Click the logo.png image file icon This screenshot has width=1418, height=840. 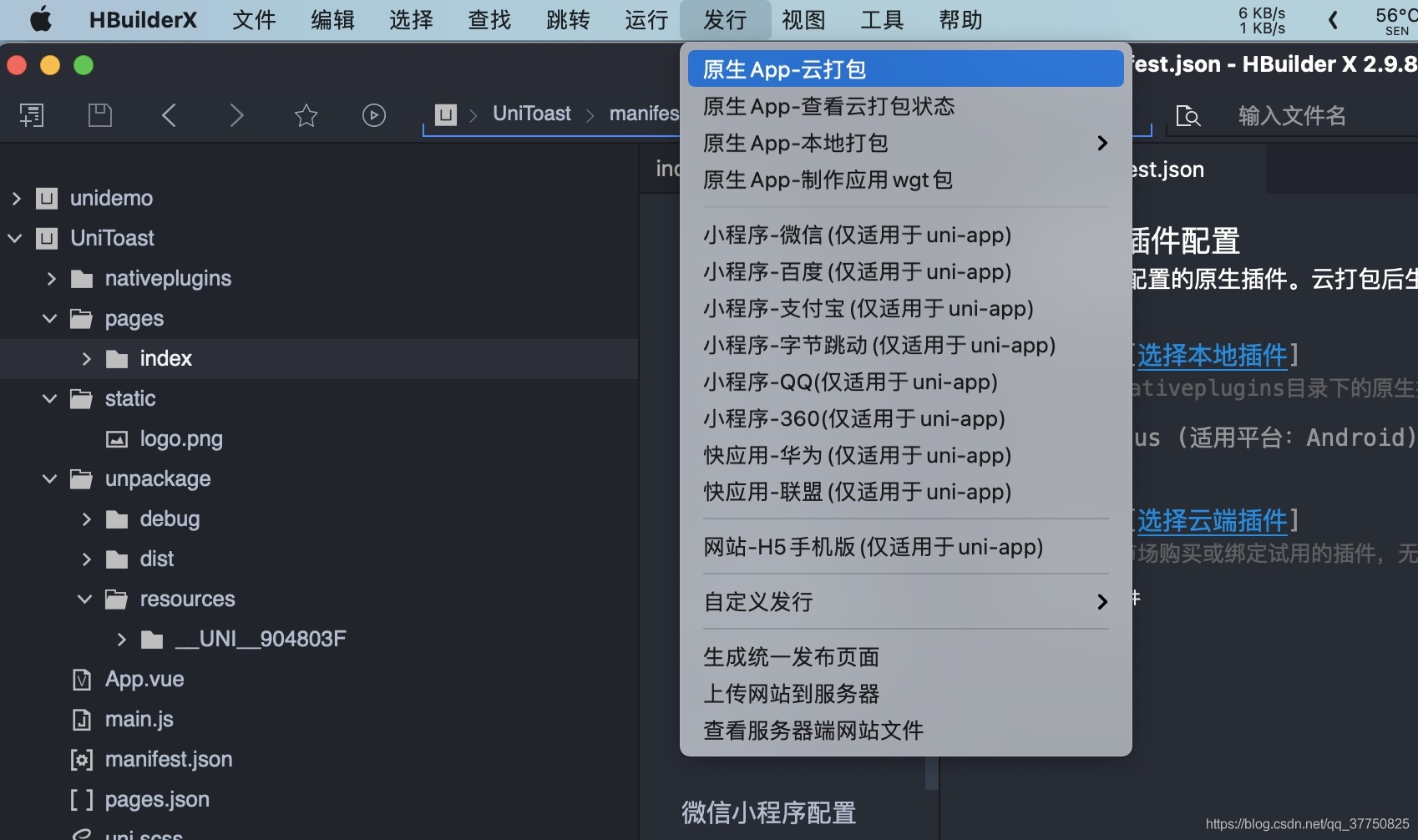[117, 439]
